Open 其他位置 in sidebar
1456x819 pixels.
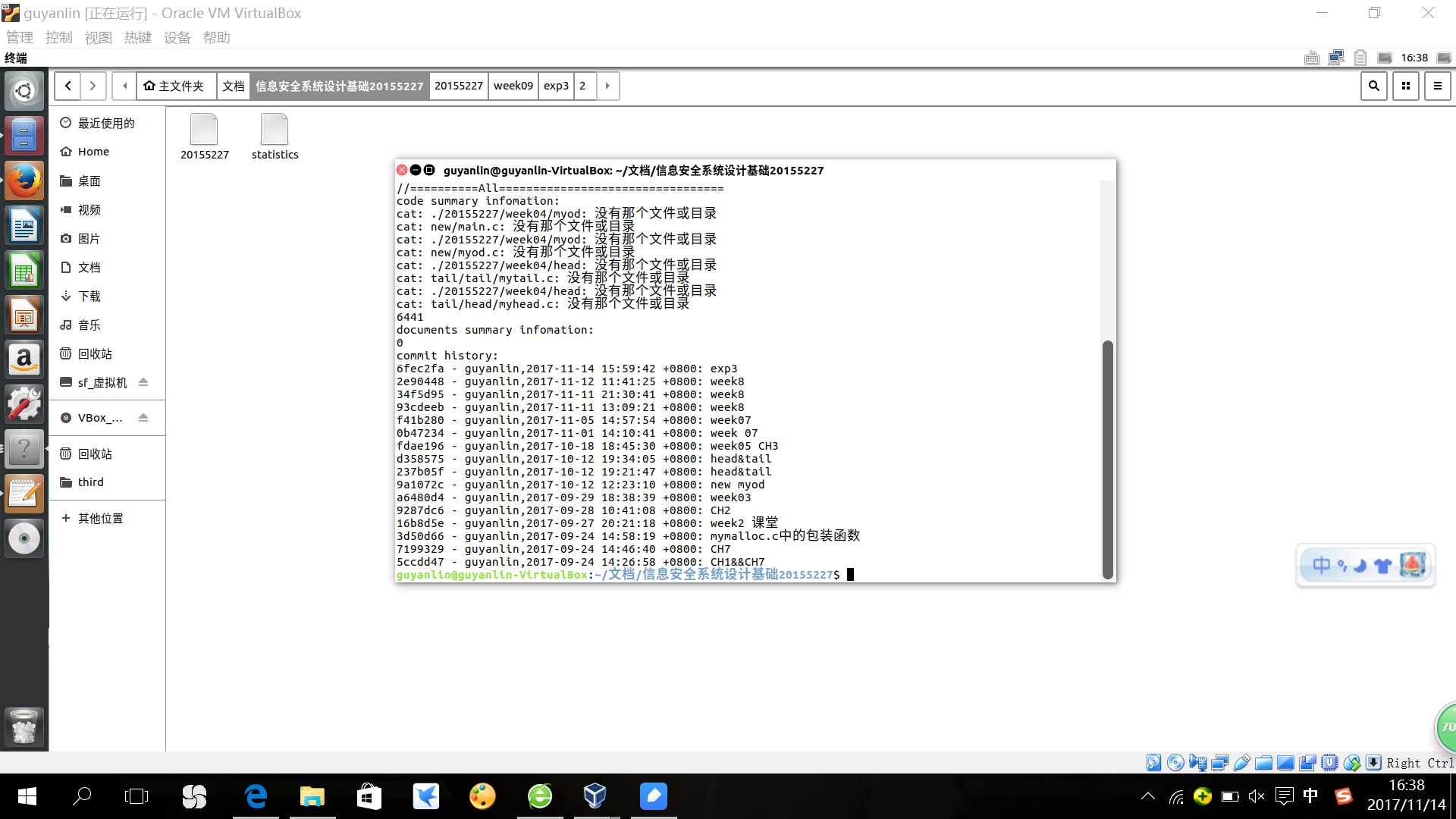107,518
